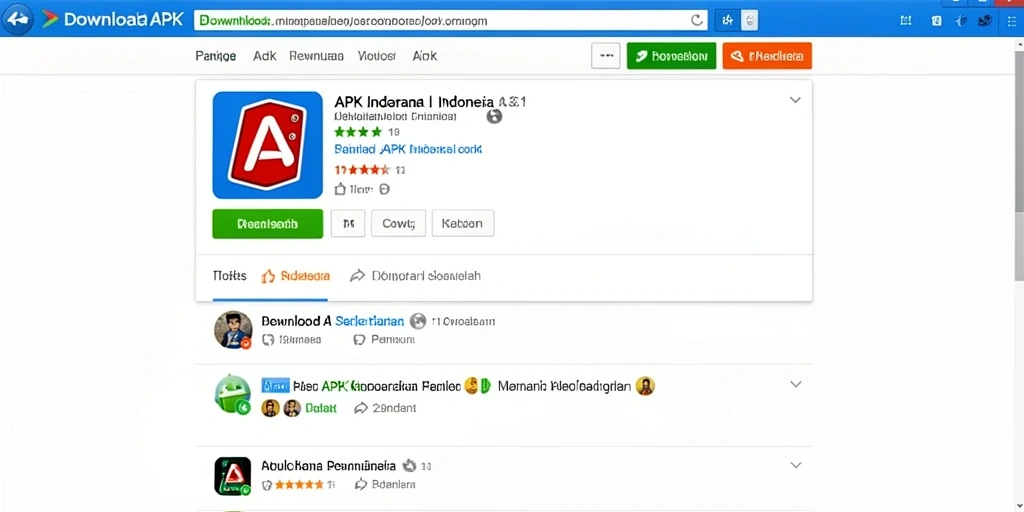Click the large red A app icon
Image resolution: width=1024 pixels, height=512 pixels.
(x=268, y=145)
